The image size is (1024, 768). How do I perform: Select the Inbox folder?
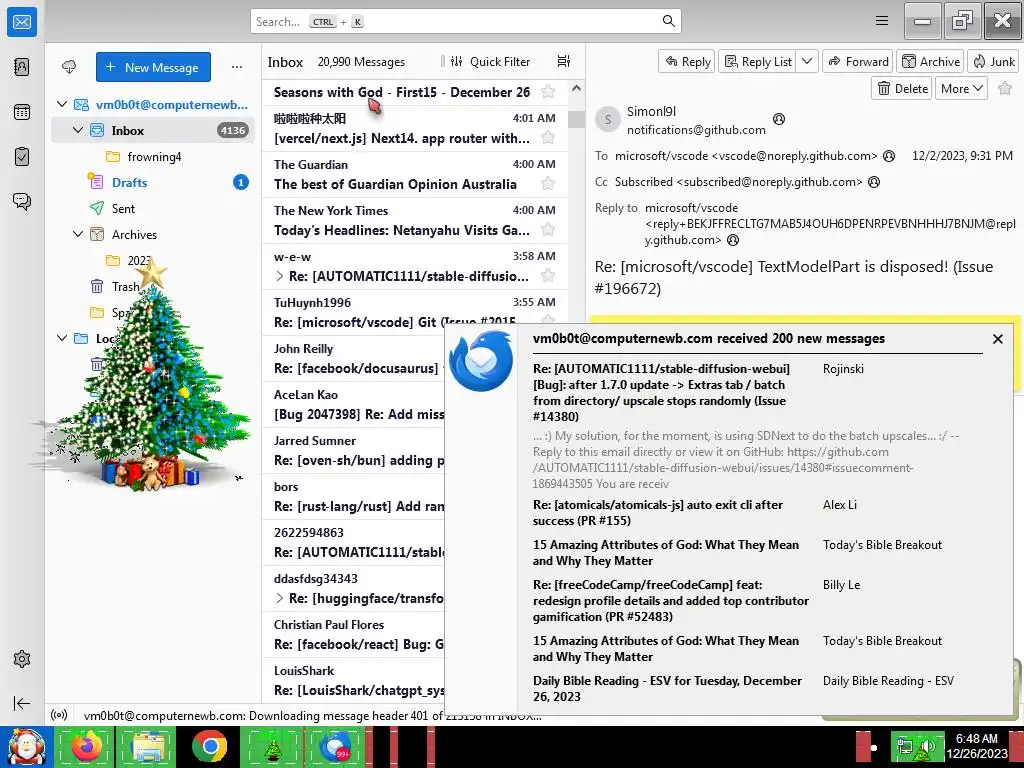pos(153,131)
